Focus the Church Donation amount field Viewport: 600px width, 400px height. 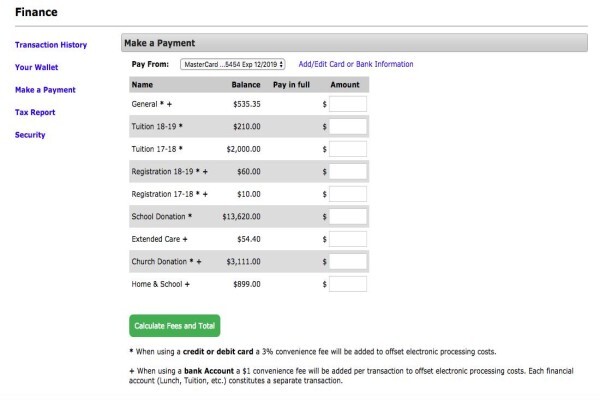tap(348, 261)
